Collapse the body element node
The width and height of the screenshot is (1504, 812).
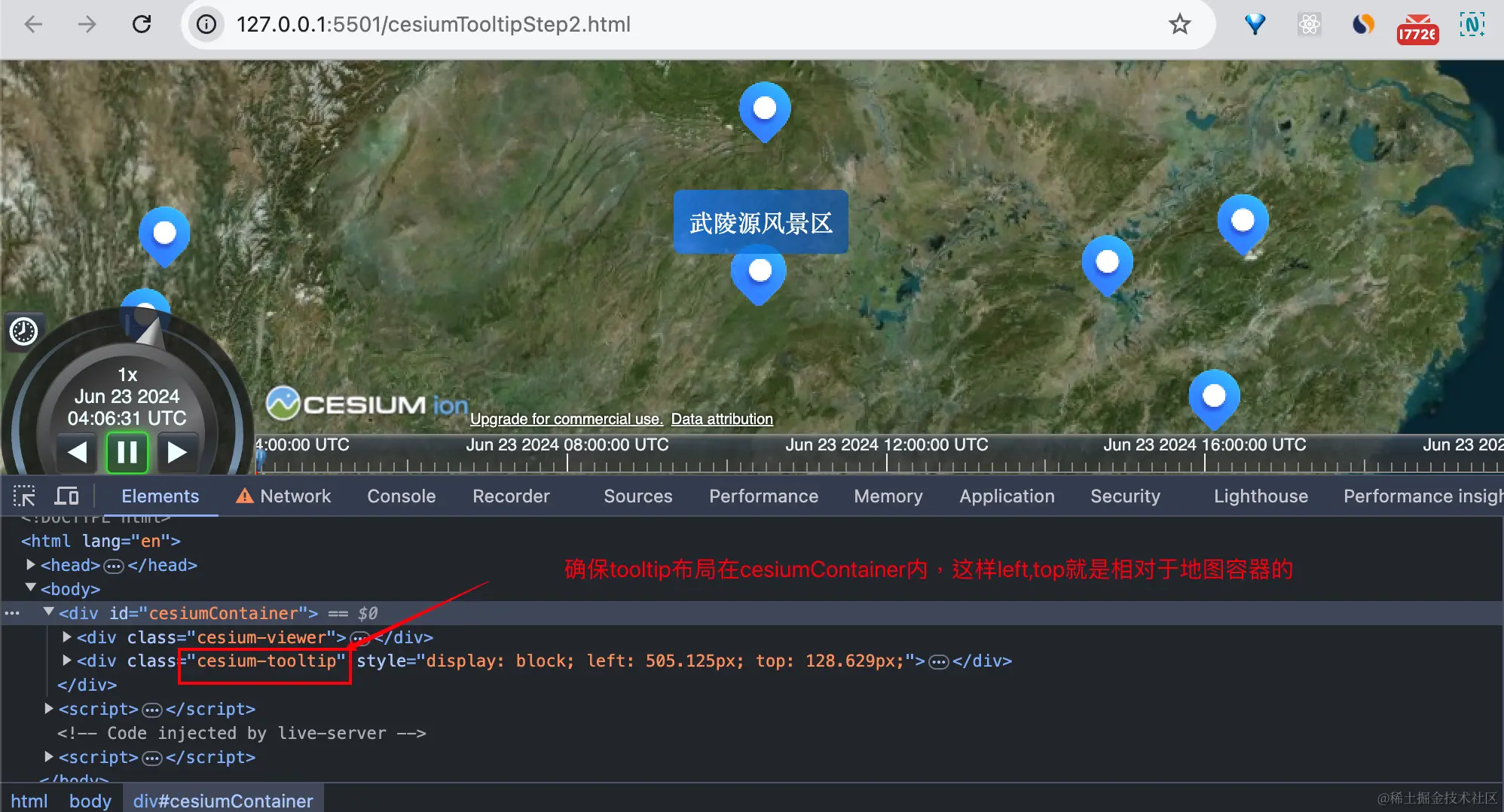pos(31,588)
